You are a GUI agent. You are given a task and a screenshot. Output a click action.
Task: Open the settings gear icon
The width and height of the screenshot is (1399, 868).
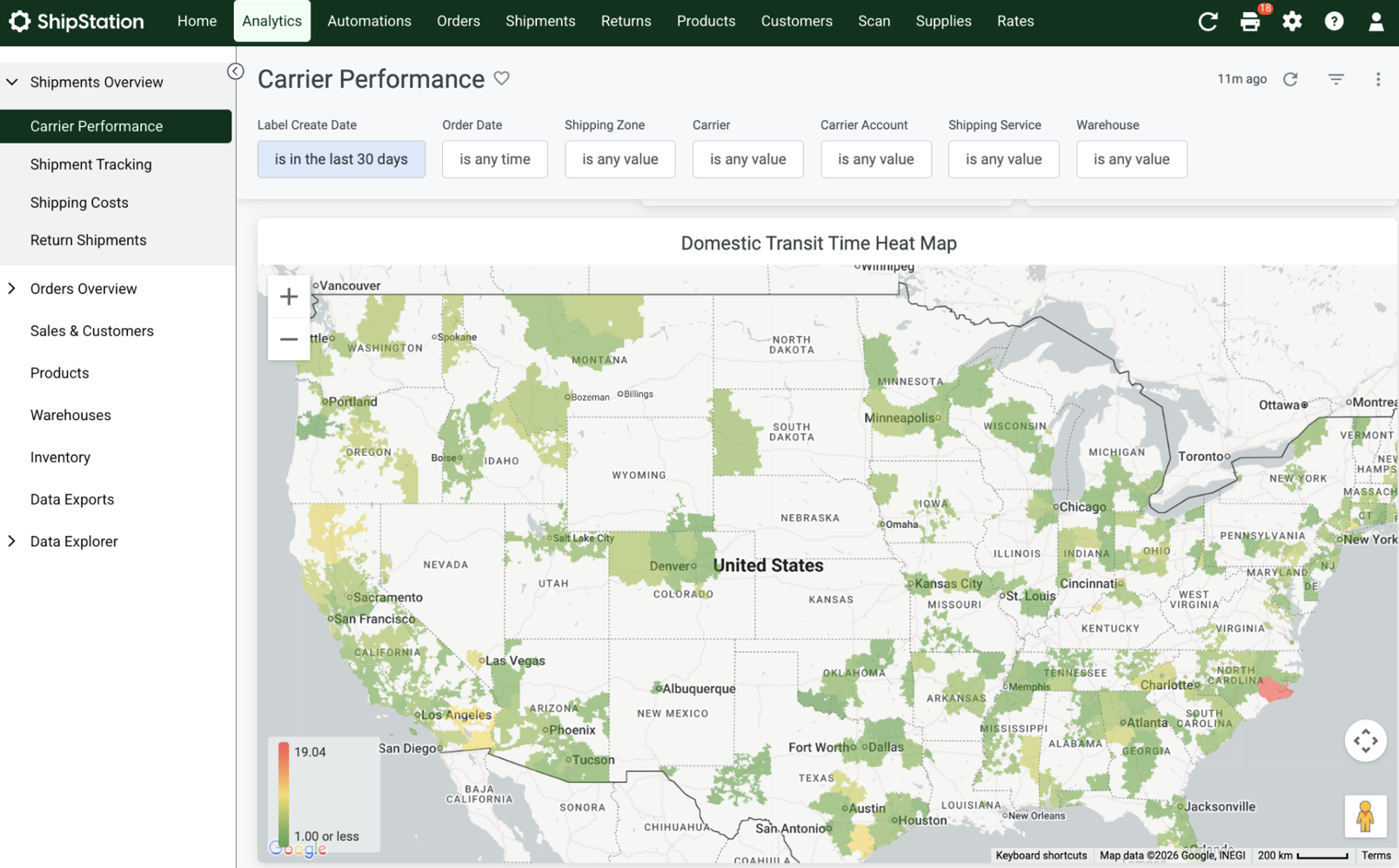coord(1292,22)
